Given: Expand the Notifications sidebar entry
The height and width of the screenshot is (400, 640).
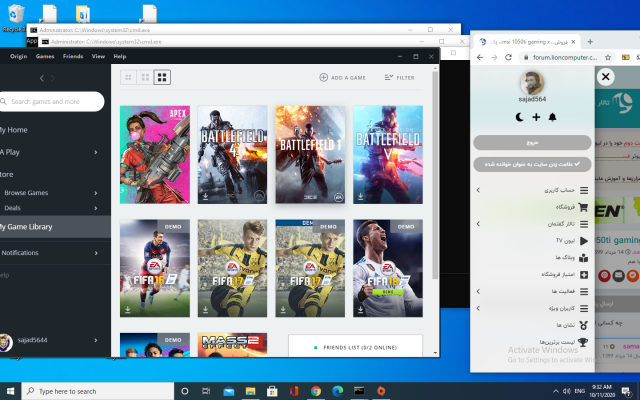Looking at the screenshot, I should [x=96, y=252].
